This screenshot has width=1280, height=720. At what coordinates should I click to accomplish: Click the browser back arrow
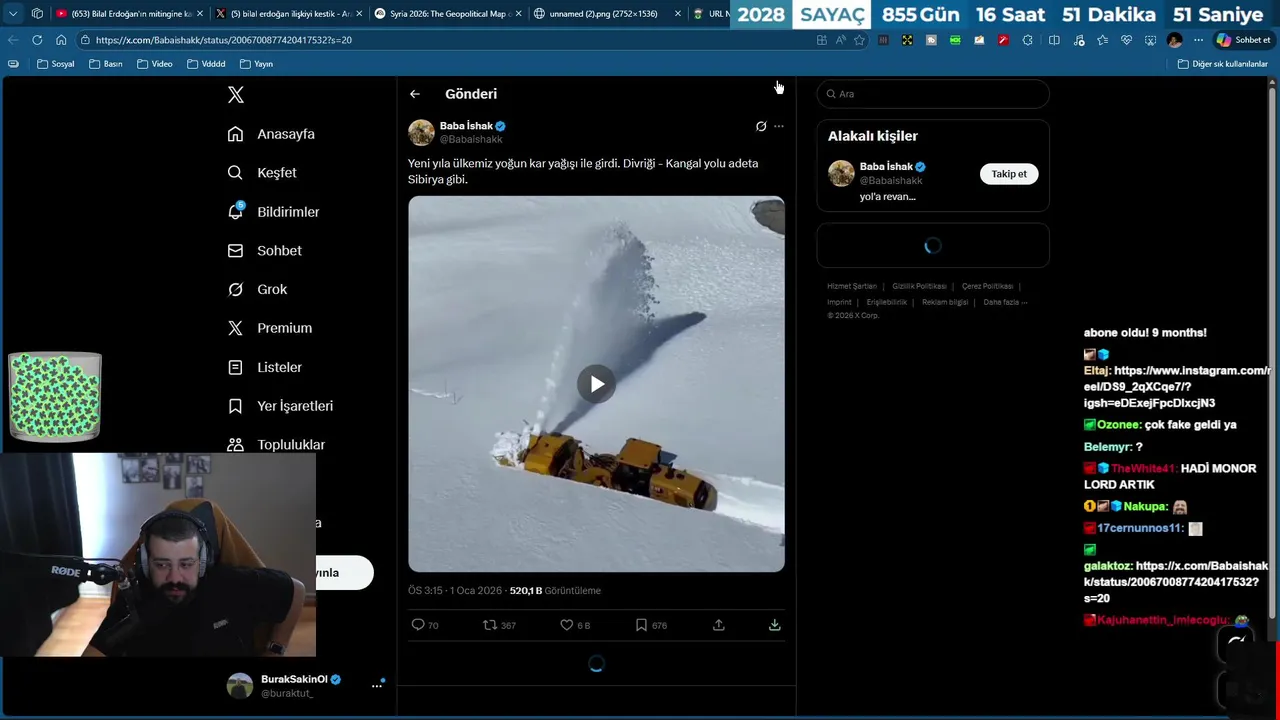pyautogui.click(x=13, y=40)
